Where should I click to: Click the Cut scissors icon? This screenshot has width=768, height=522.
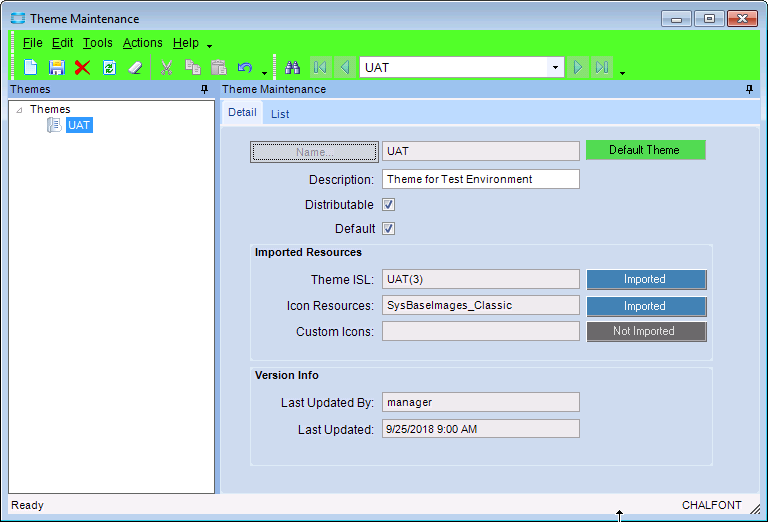[167, 67]
